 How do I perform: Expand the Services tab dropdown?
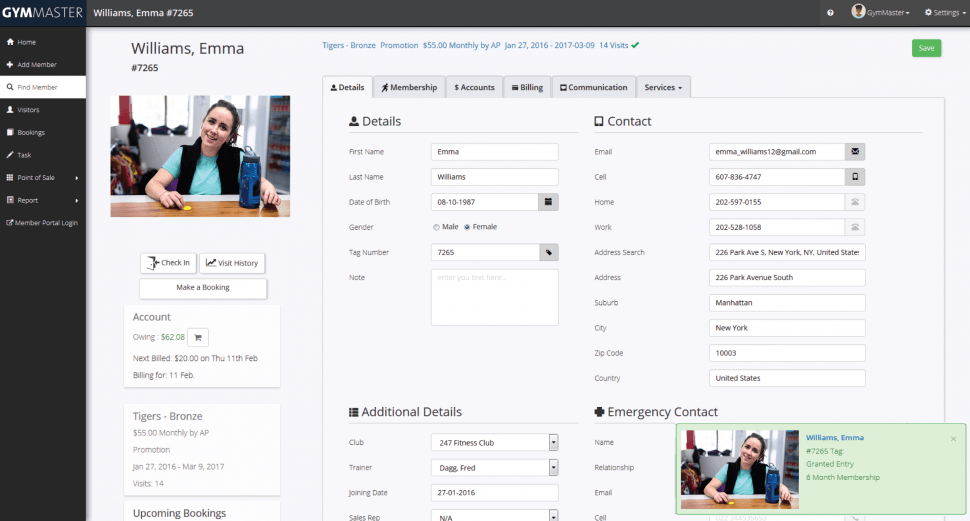663,88
